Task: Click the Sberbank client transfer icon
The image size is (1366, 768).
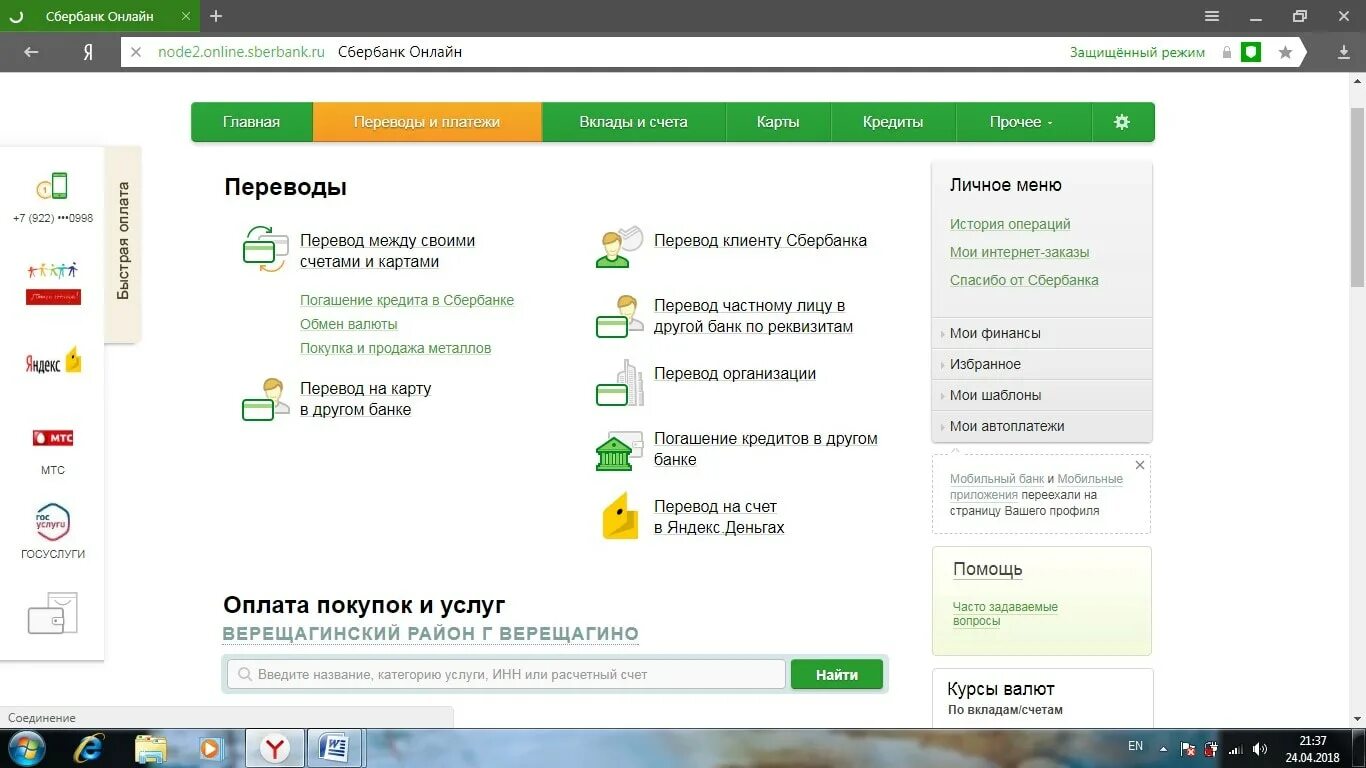Action: pyautogui.click(x=619, y=247)
